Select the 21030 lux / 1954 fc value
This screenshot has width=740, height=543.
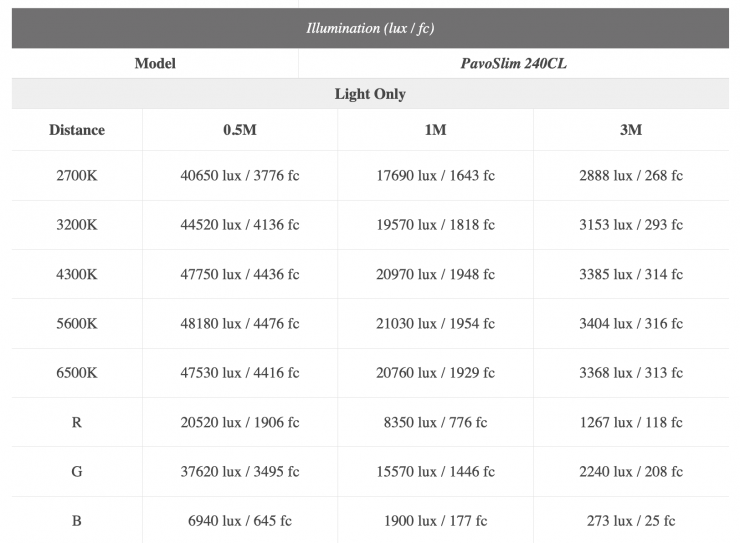(435, 324)
